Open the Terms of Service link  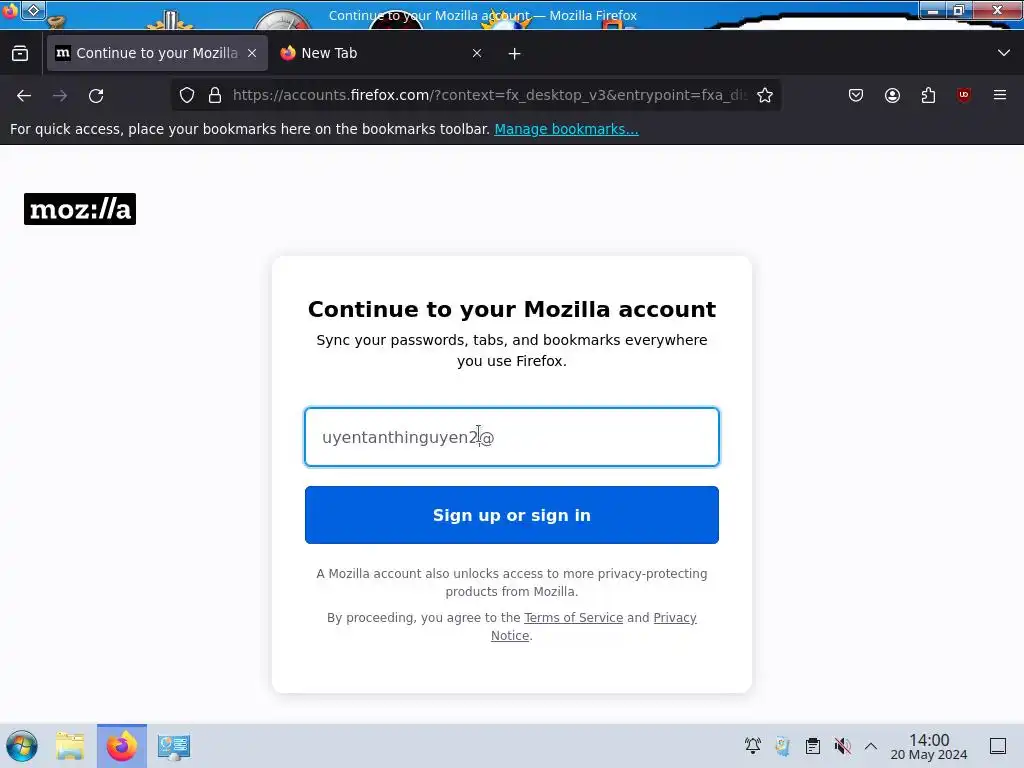573,618
